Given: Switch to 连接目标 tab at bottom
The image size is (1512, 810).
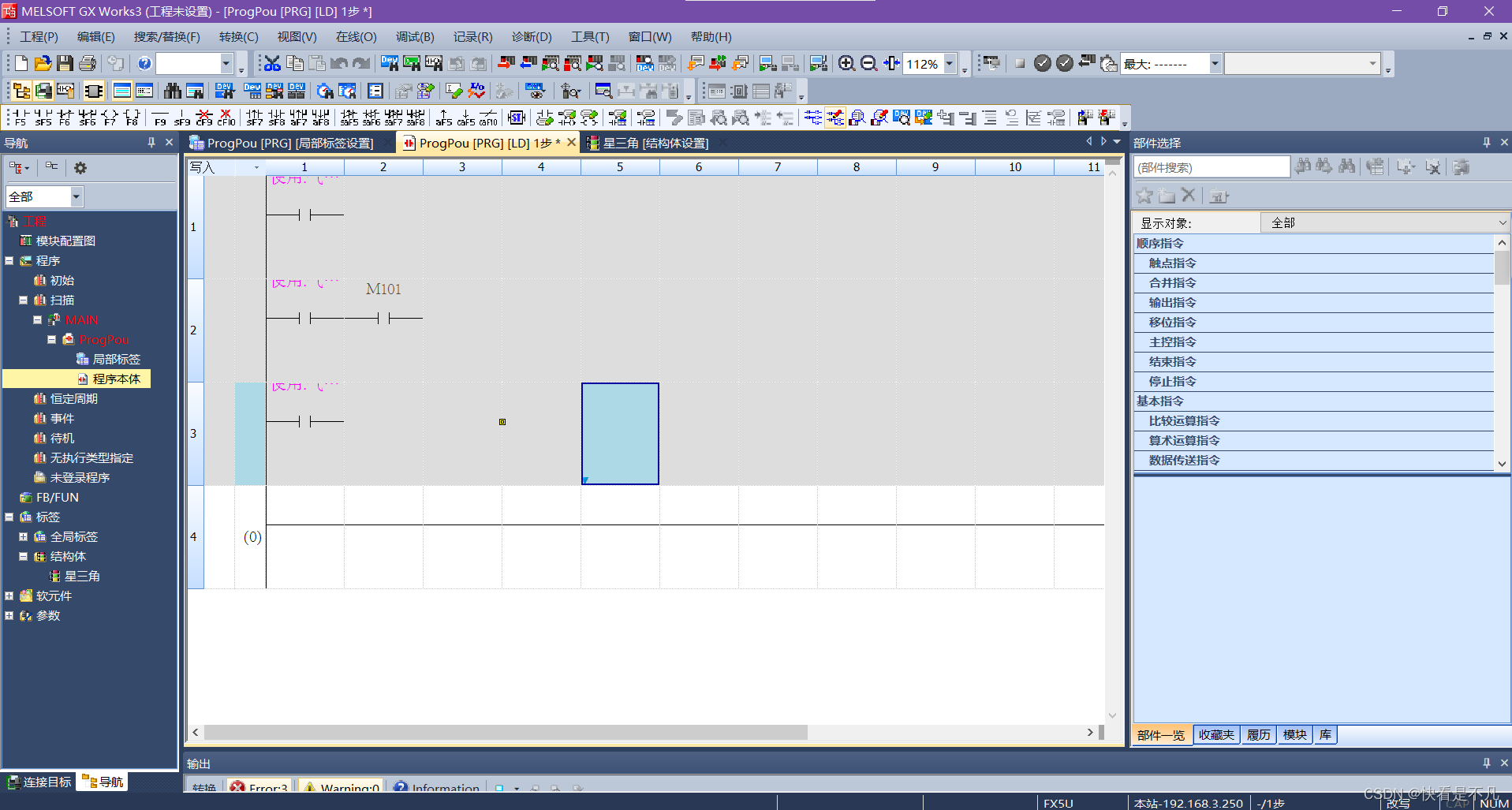Looking at the screenshot, I should 39,782.
